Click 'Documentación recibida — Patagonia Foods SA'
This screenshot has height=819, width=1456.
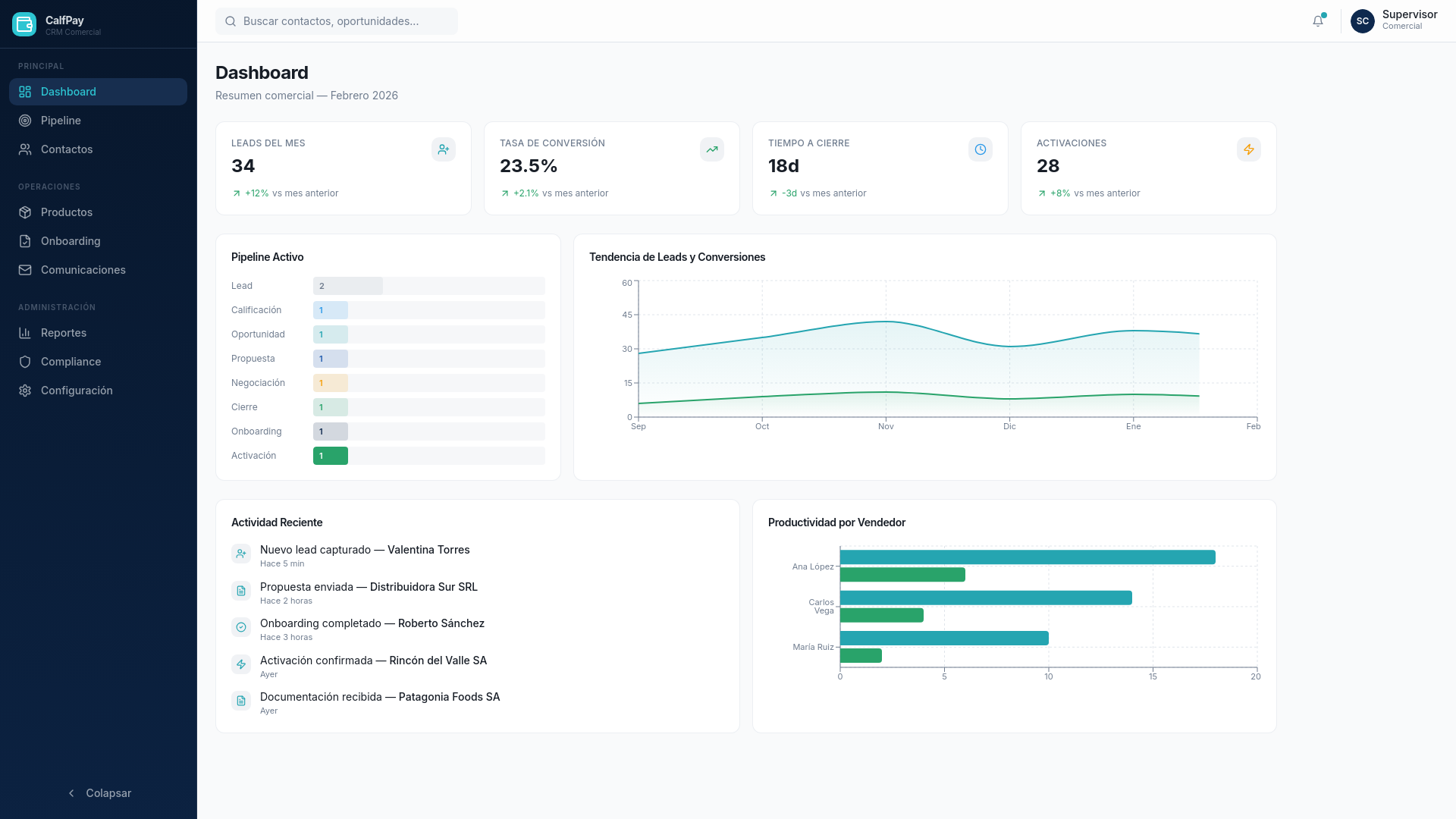pos(380,697)
